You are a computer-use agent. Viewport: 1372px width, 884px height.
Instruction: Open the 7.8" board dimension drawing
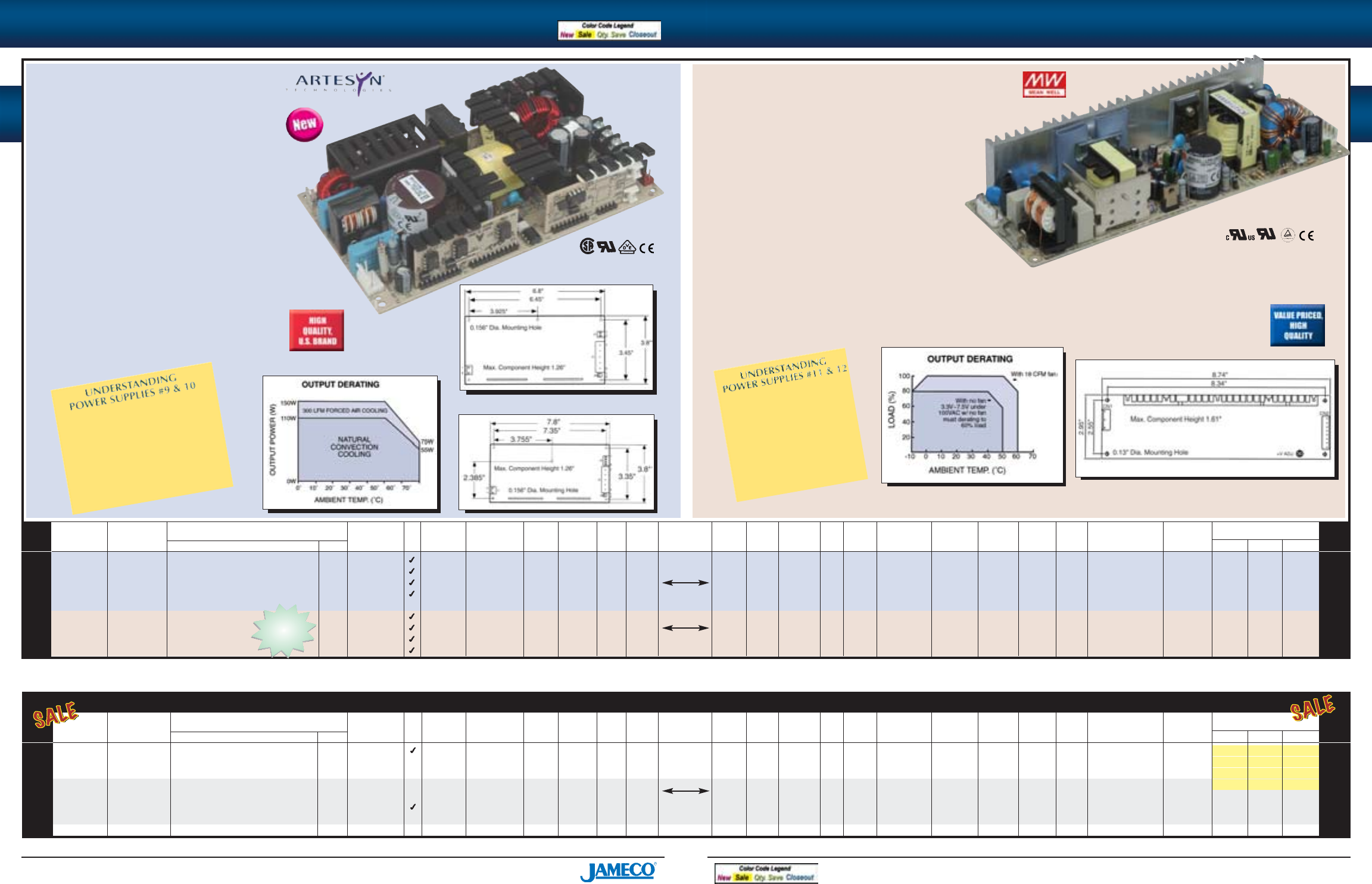tap(556, 462)
